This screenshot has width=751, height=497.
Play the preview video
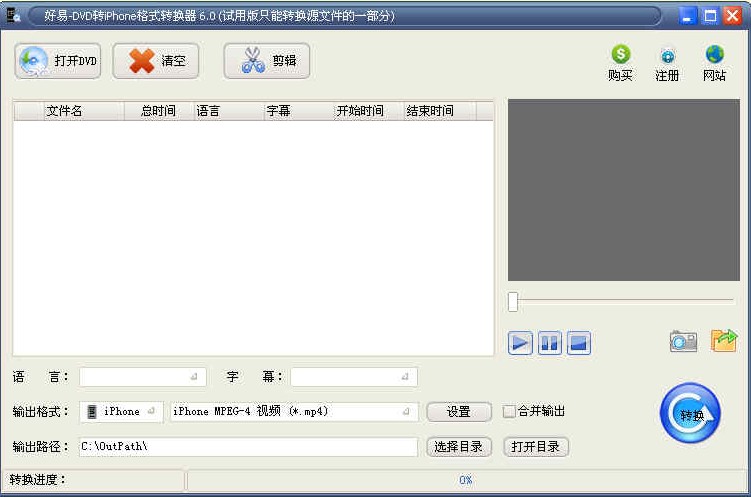[520, 343]
